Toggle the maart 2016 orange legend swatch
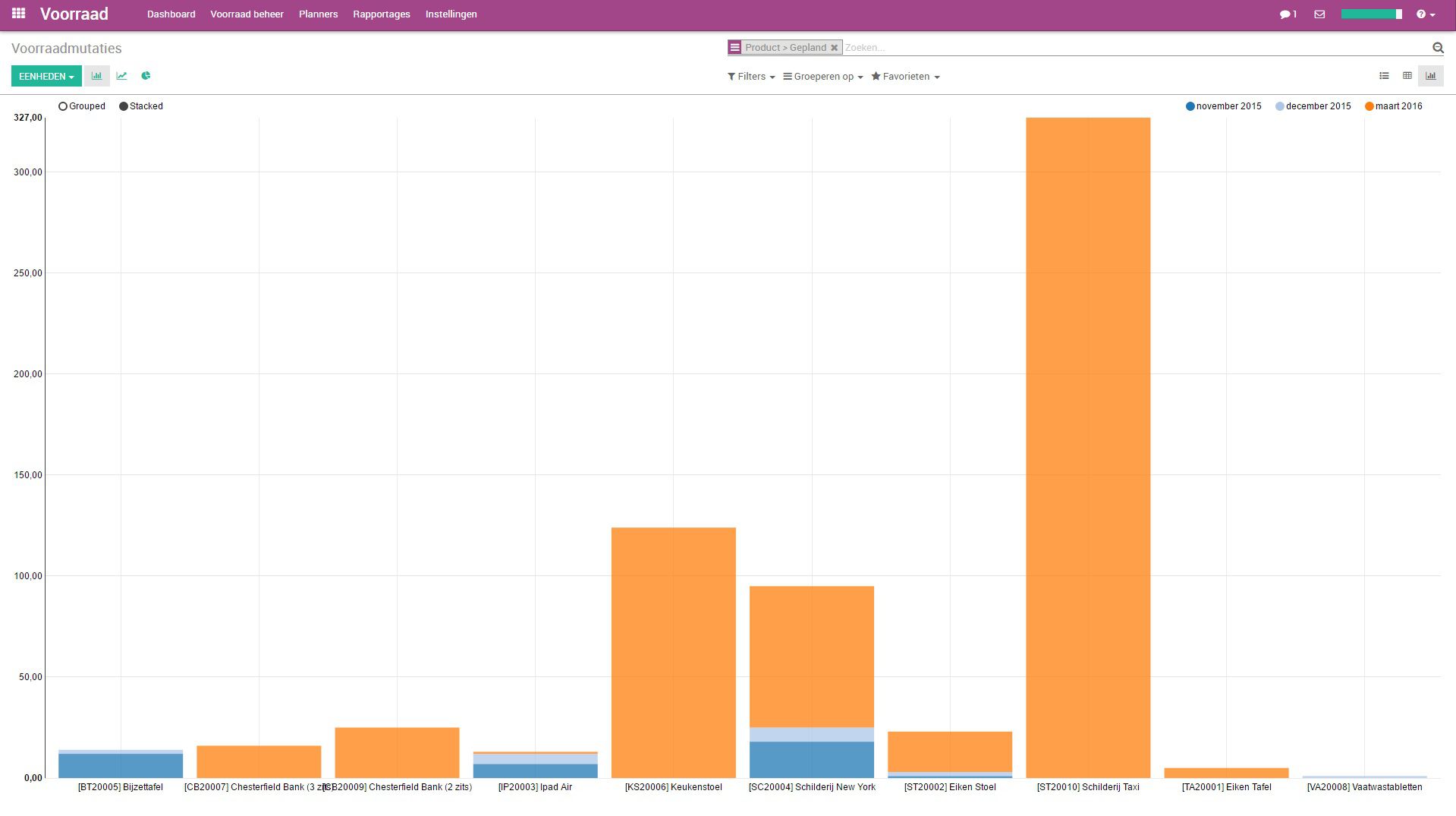Image resolution: width=1456 pixels, height=816 pixels. (x=1369, y=106)
